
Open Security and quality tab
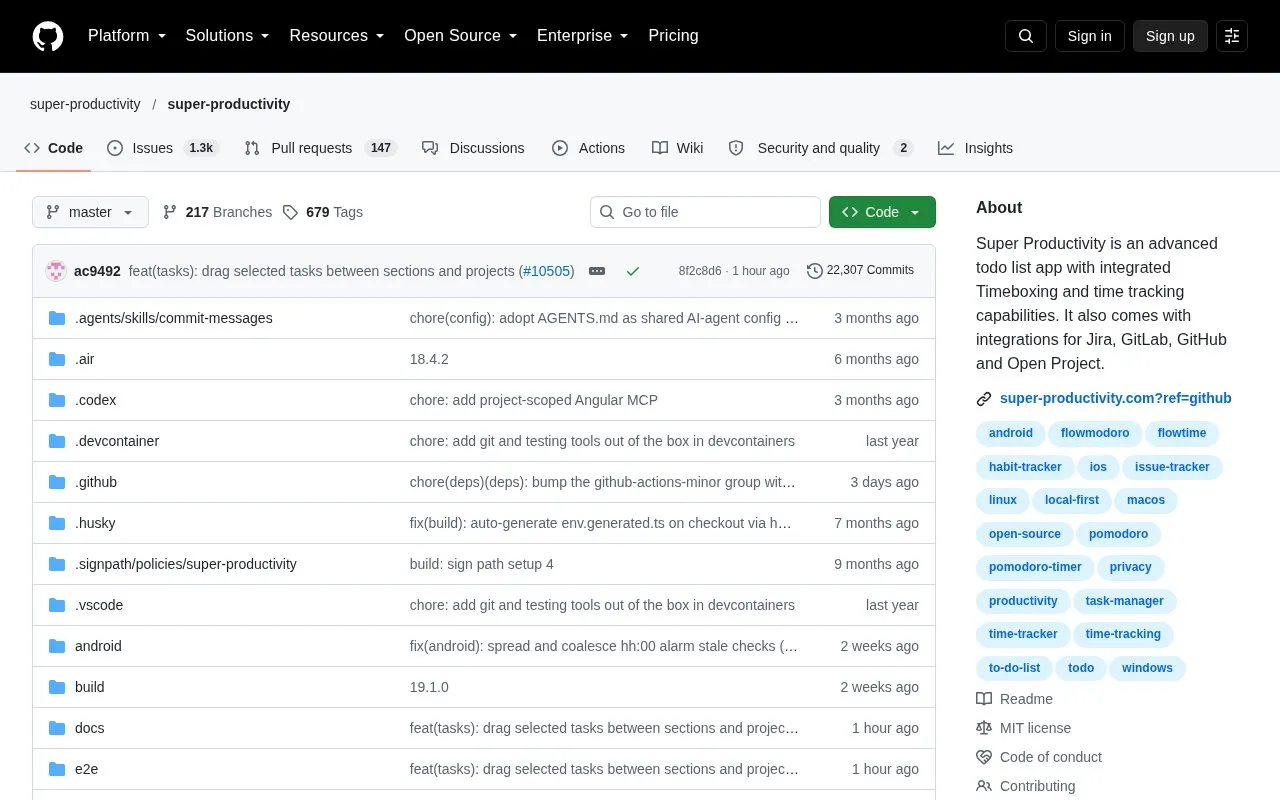tap(820, 148)
